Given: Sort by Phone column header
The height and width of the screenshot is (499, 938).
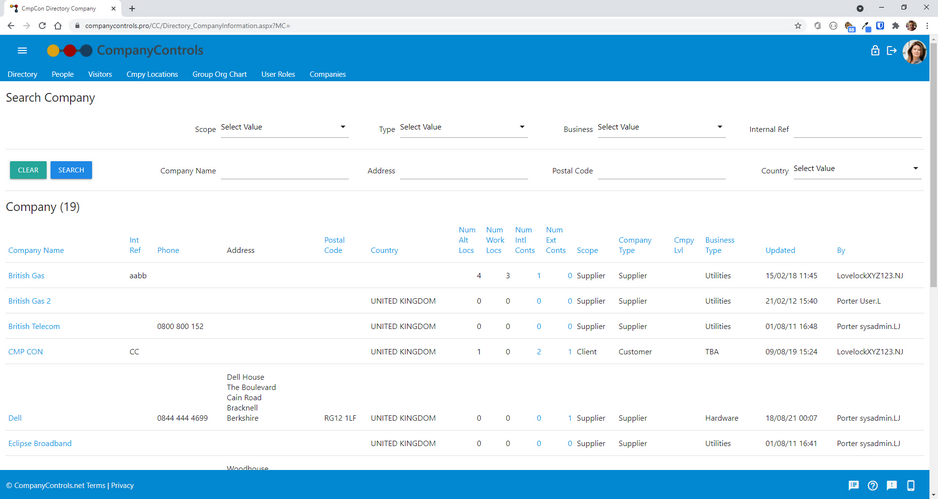Looking at the screenshot, I should [x=168, y=250].
